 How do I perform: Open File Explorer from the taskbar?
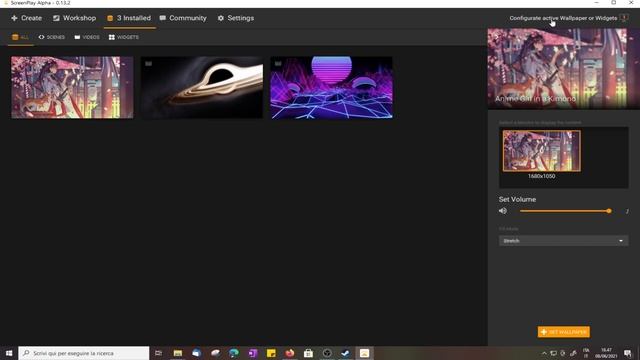point(178,353)
